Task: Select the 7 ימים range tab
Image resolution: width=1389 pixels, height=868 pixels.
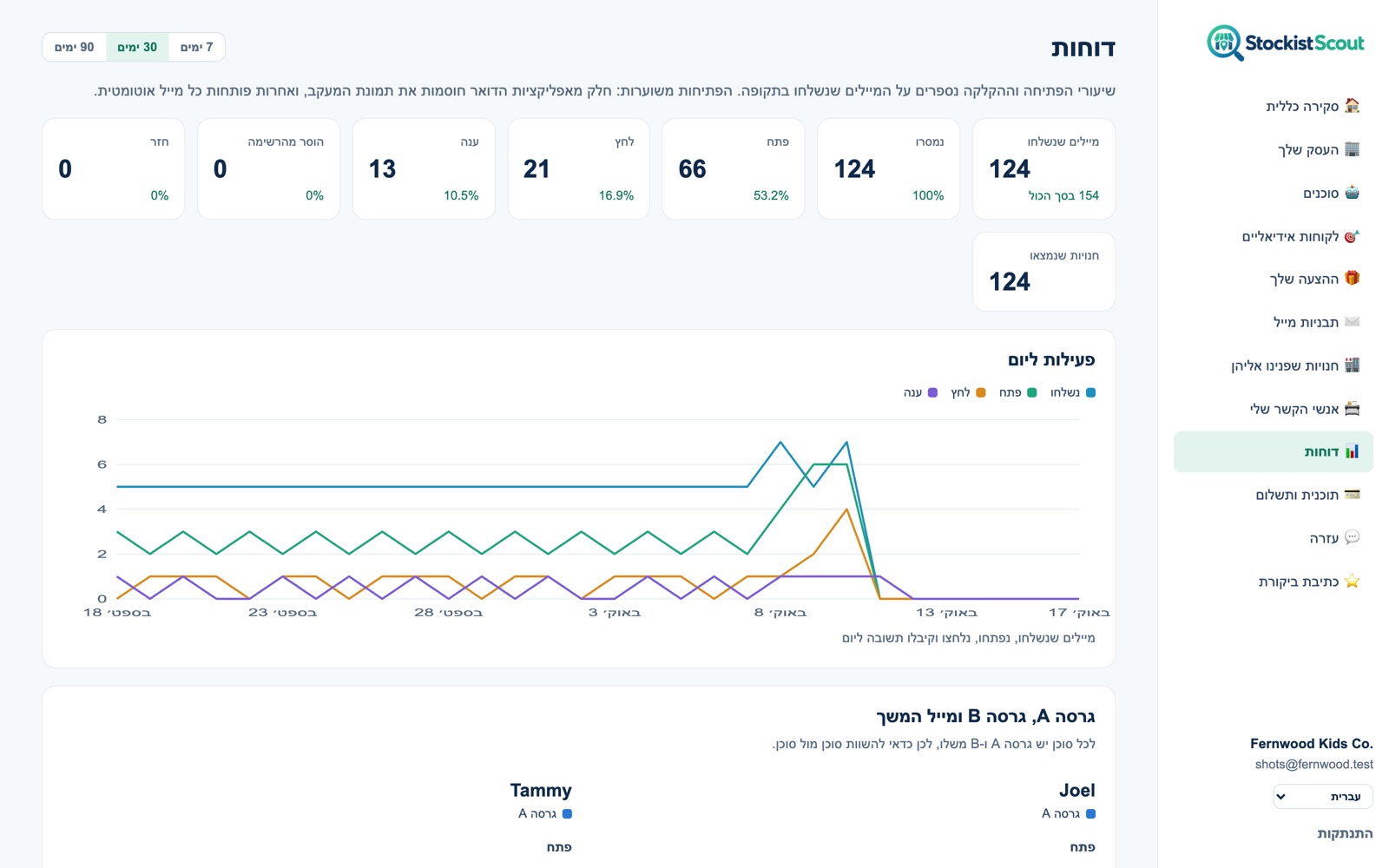Action: pyautogui.click(x=196, y=47)
